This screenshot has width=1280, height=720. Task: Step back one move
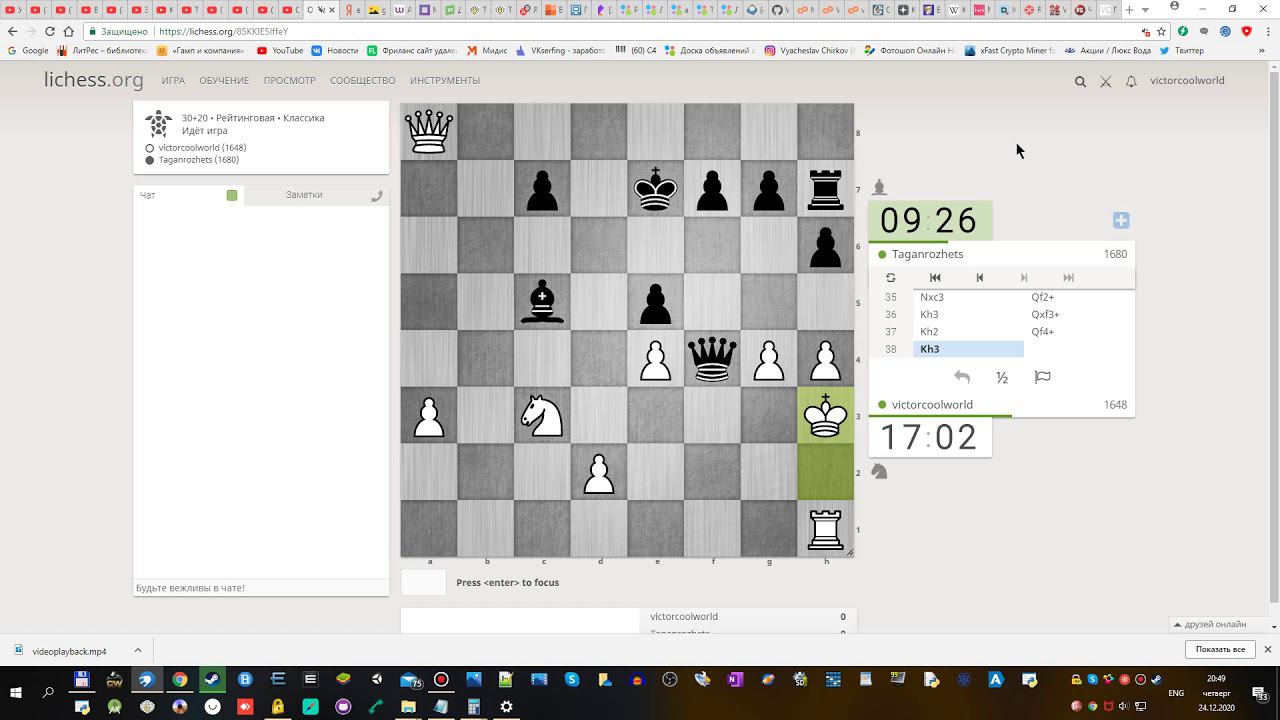[980, 278]
